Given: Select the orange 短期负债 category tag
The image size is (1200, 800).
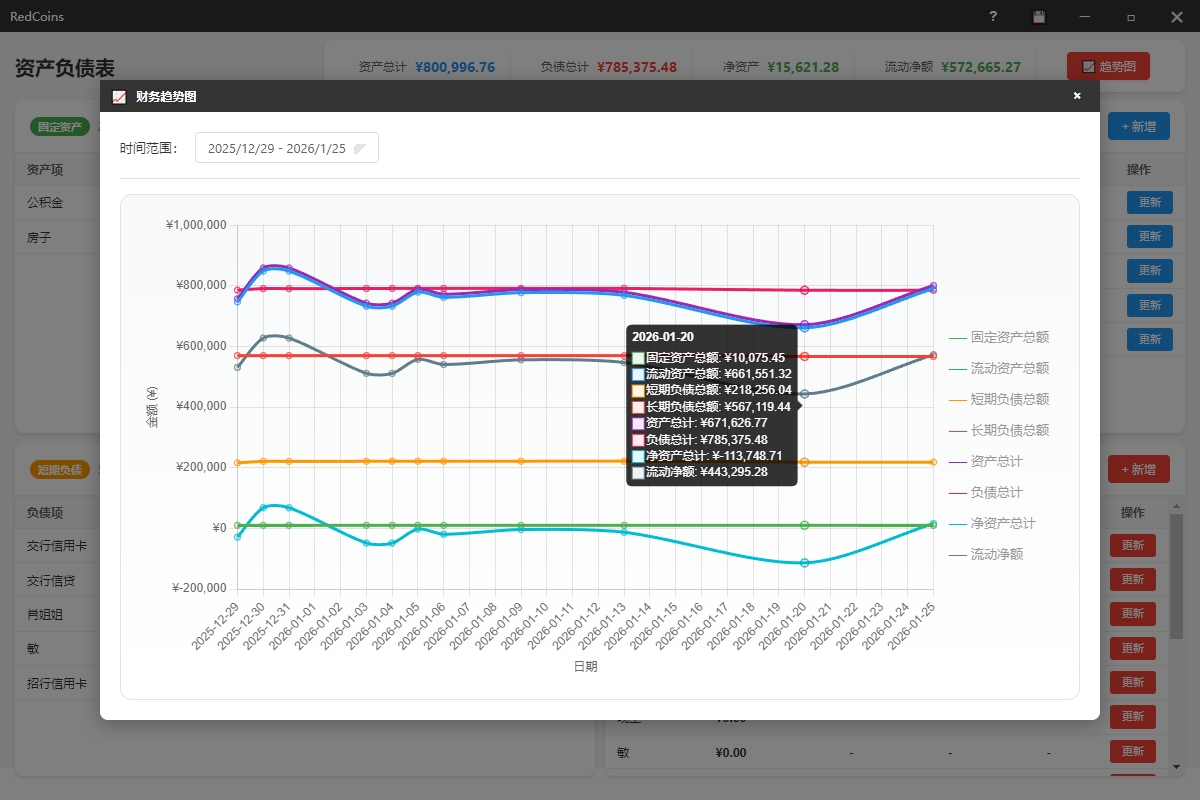Looking at the screenshot, I should [x=60, y=469].
